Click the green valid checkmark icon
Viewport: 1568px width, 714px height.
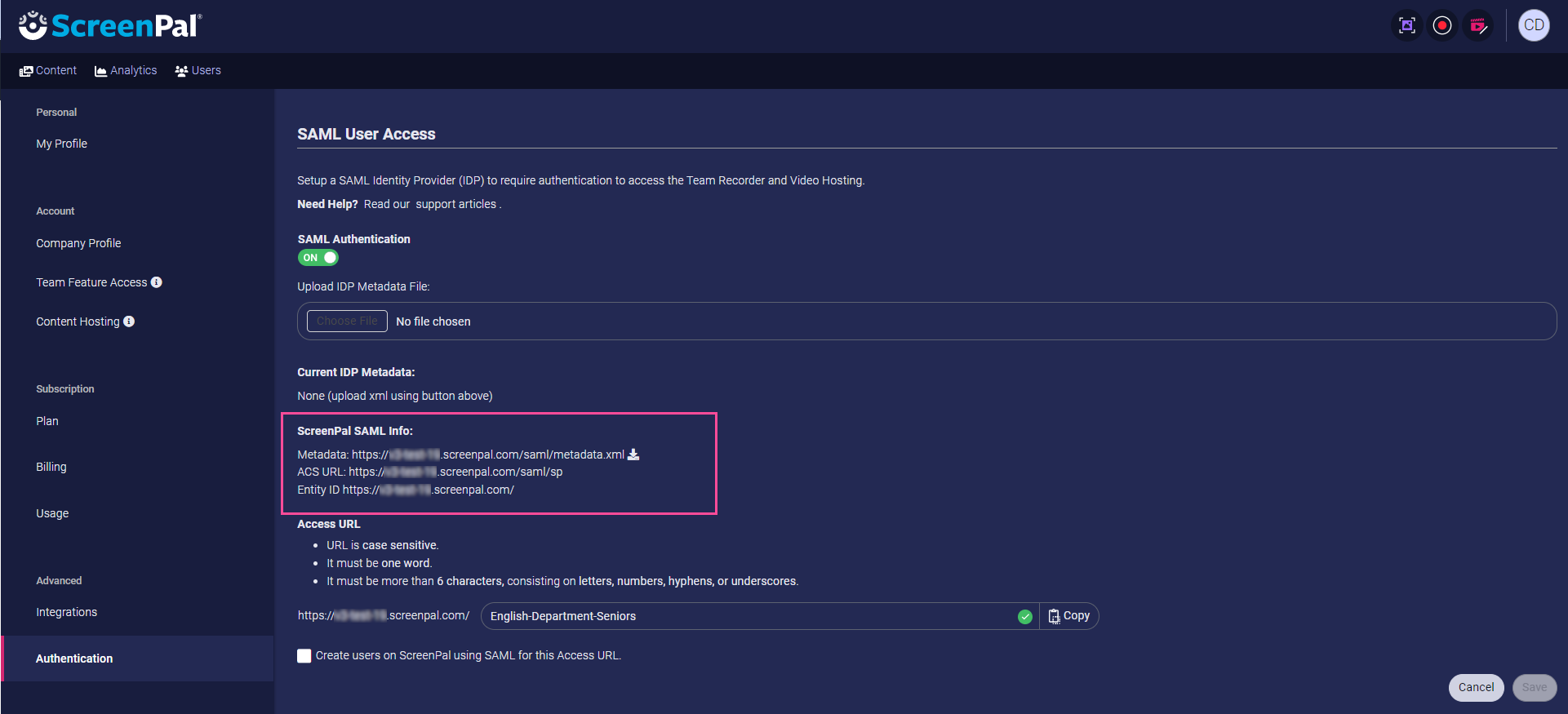point(1025,617)
